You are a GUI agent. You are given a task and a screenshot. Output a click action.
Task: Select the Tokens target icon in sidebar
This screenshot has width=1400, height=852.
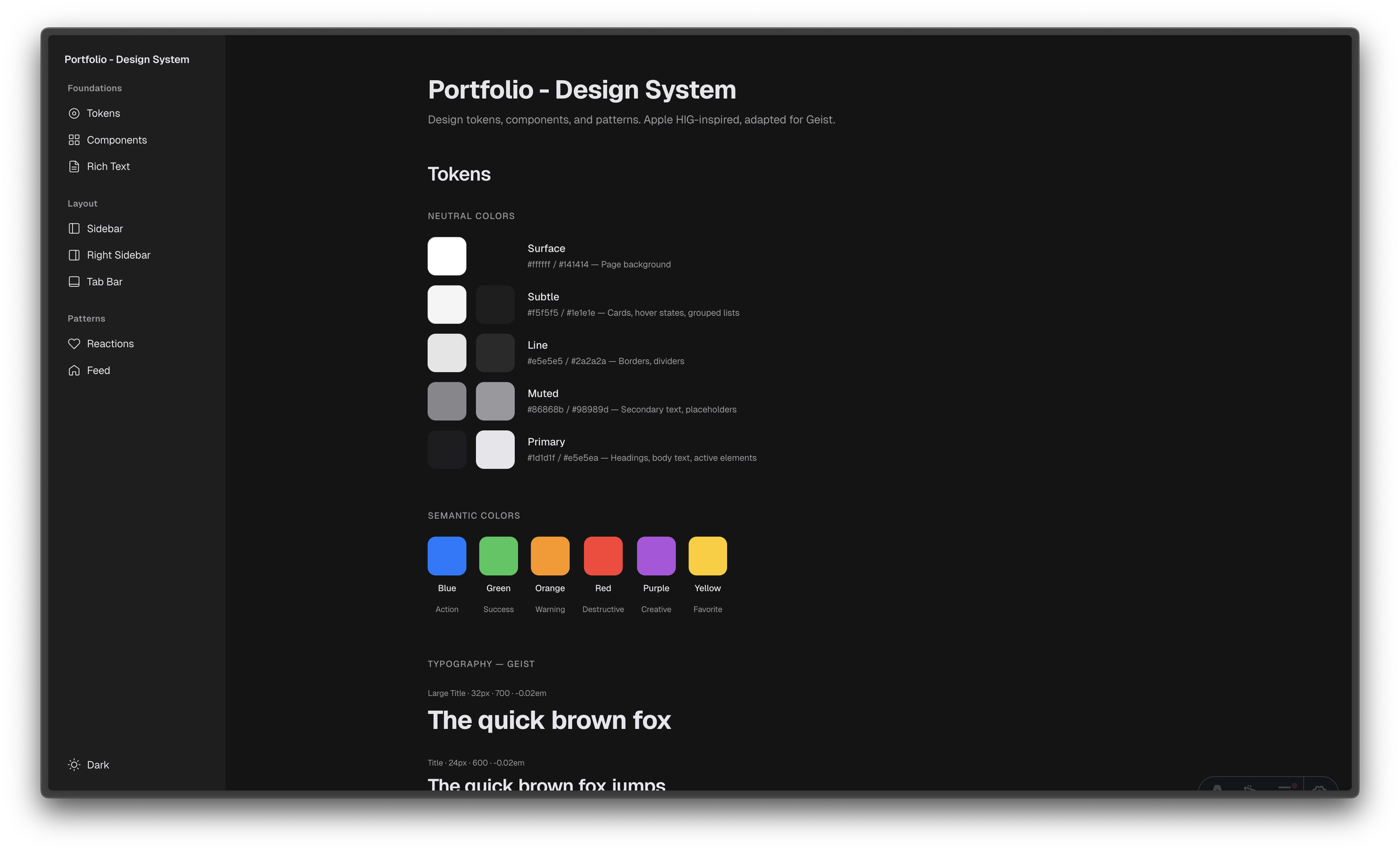[74, 113]
